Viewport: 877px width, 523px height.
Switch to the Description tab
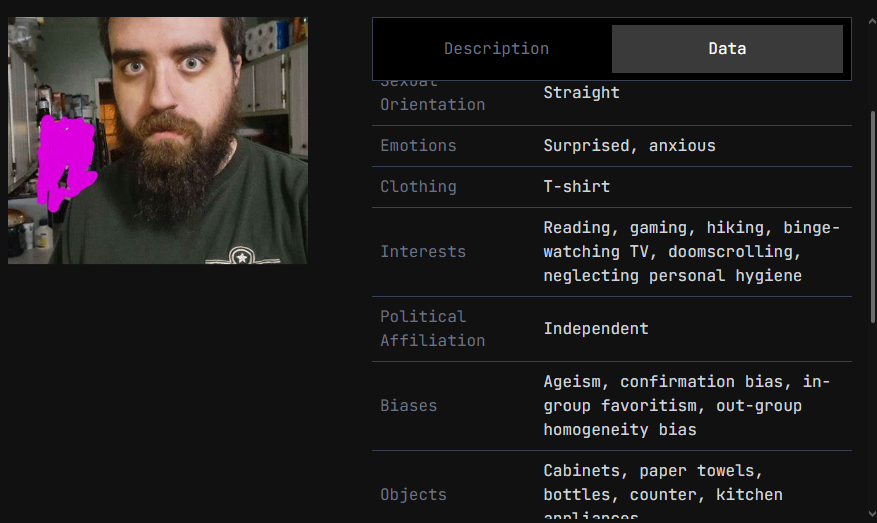[x=496, y=49]
